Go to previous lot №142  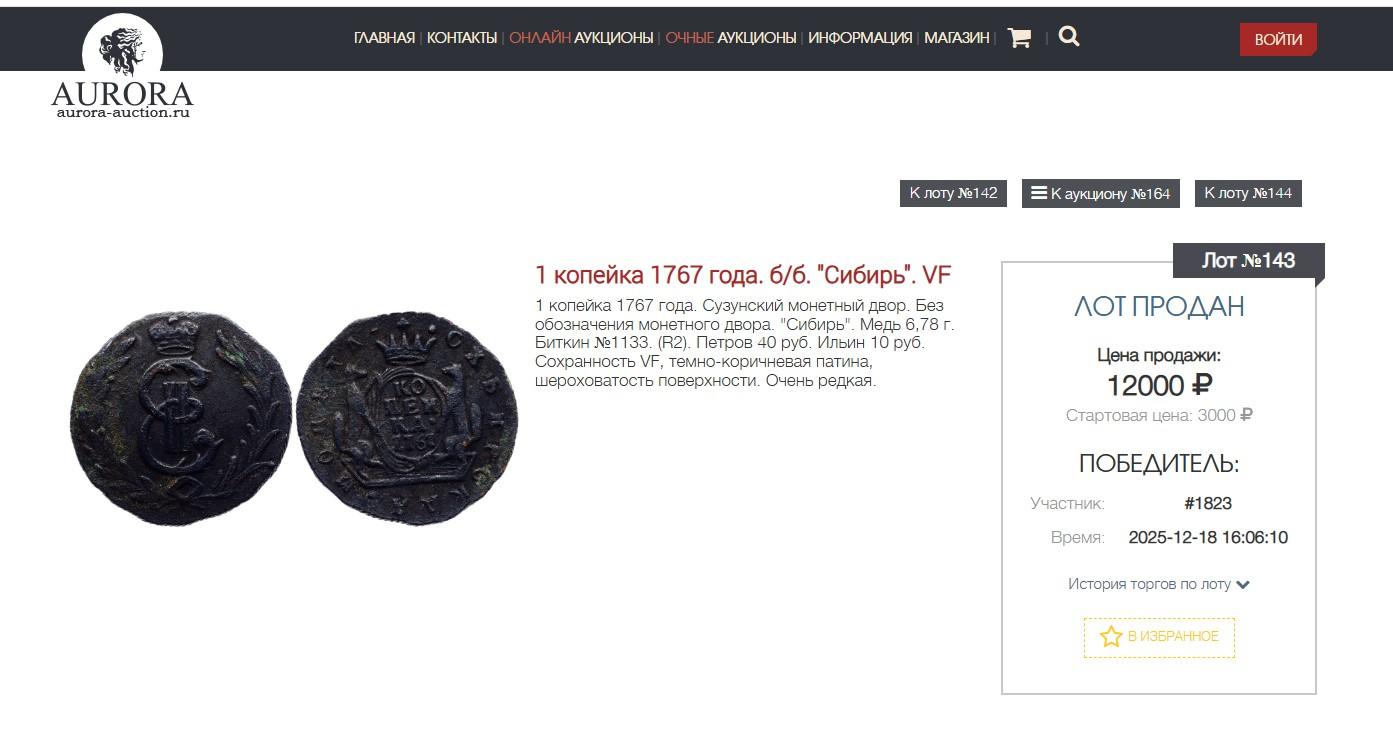tap(953, 193)
